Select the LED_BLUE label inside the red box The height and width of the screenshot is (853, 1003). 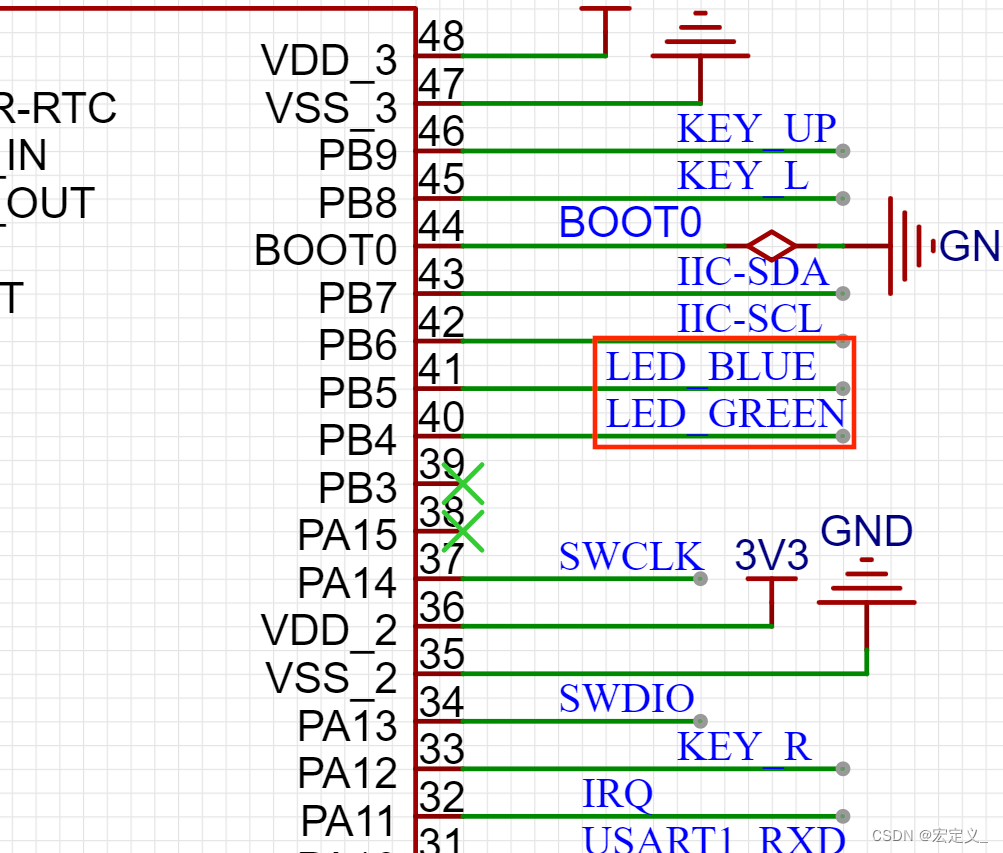[711, 366]
